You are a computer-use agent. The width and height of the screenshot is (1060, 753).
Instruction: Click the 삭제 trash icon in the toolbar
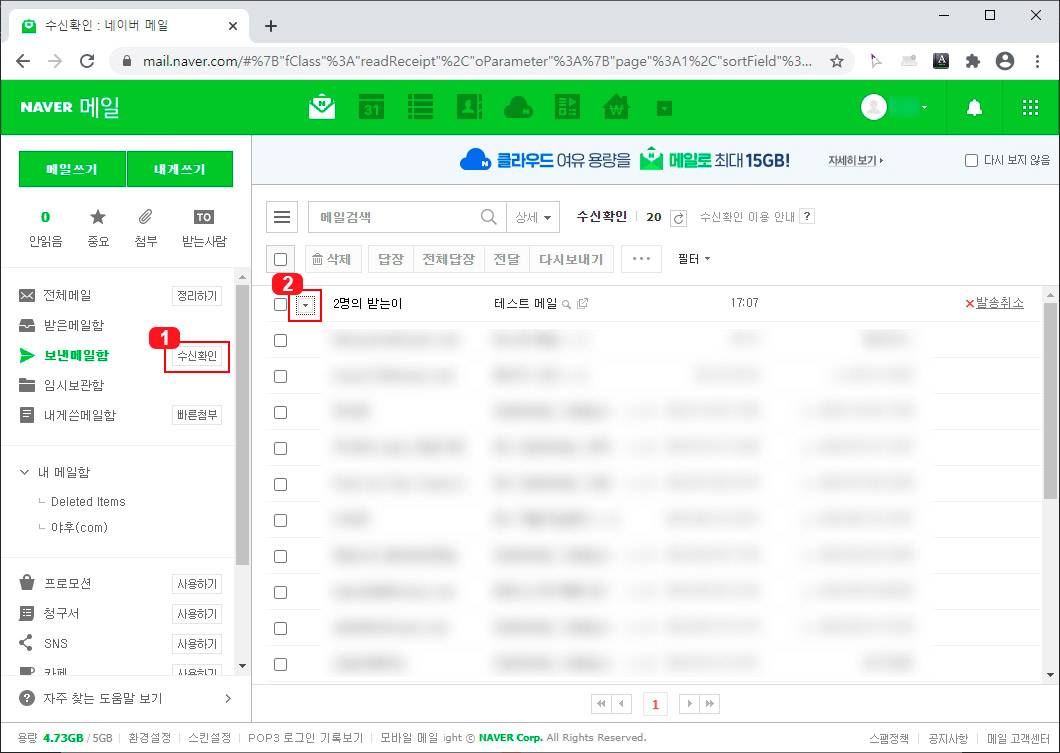(x=332, y=258)
